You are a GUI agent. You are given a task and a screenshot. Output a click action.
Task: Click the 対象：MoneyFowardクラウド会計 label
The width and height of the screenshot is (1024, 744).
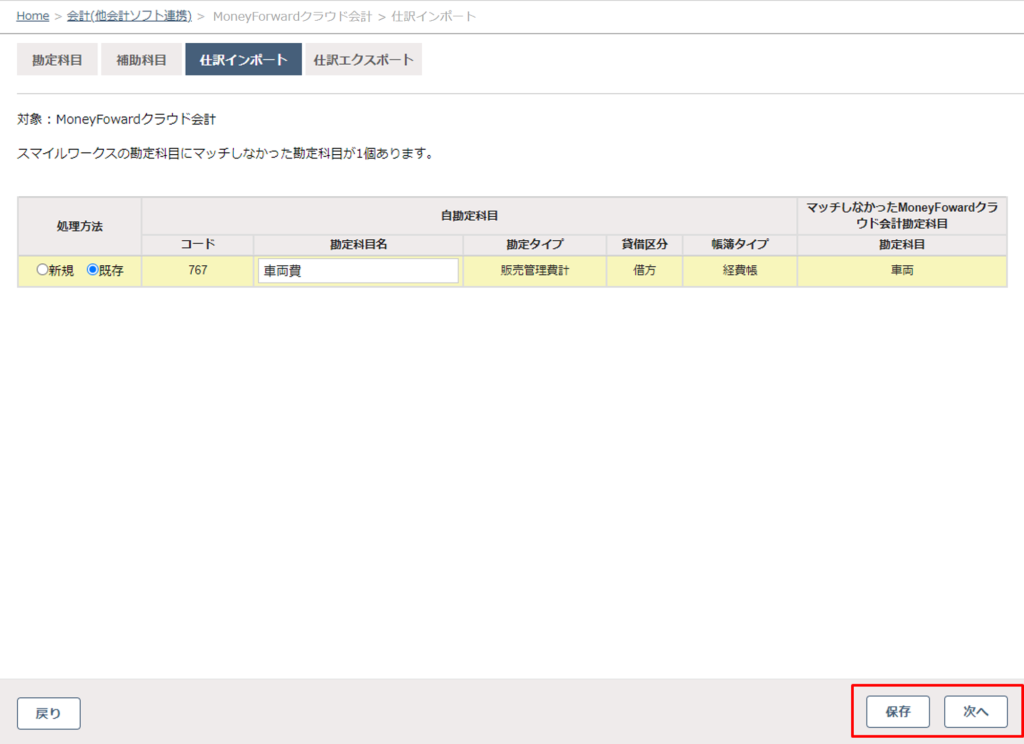tap(116, 119)
